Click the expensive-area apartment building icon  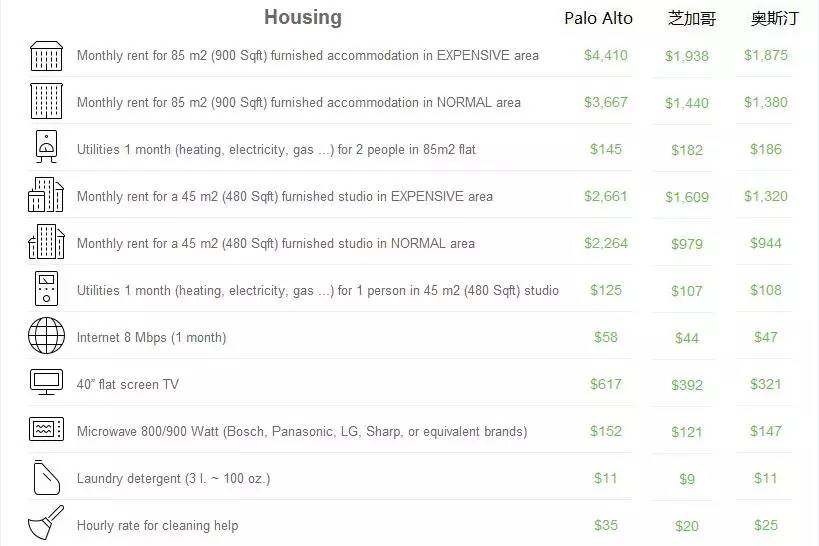[46, 56]
